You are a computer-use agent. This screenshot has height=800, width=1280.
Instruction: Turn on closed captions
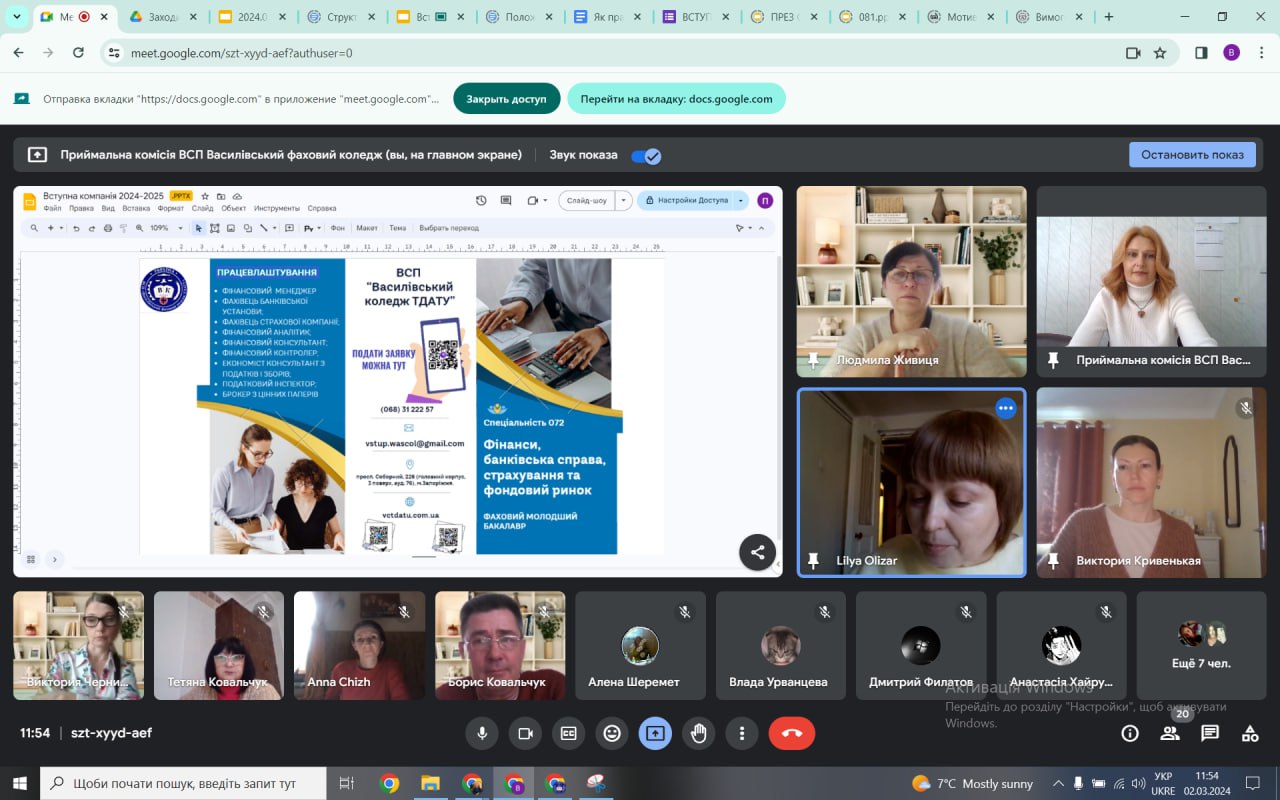[x=568, y=733]
